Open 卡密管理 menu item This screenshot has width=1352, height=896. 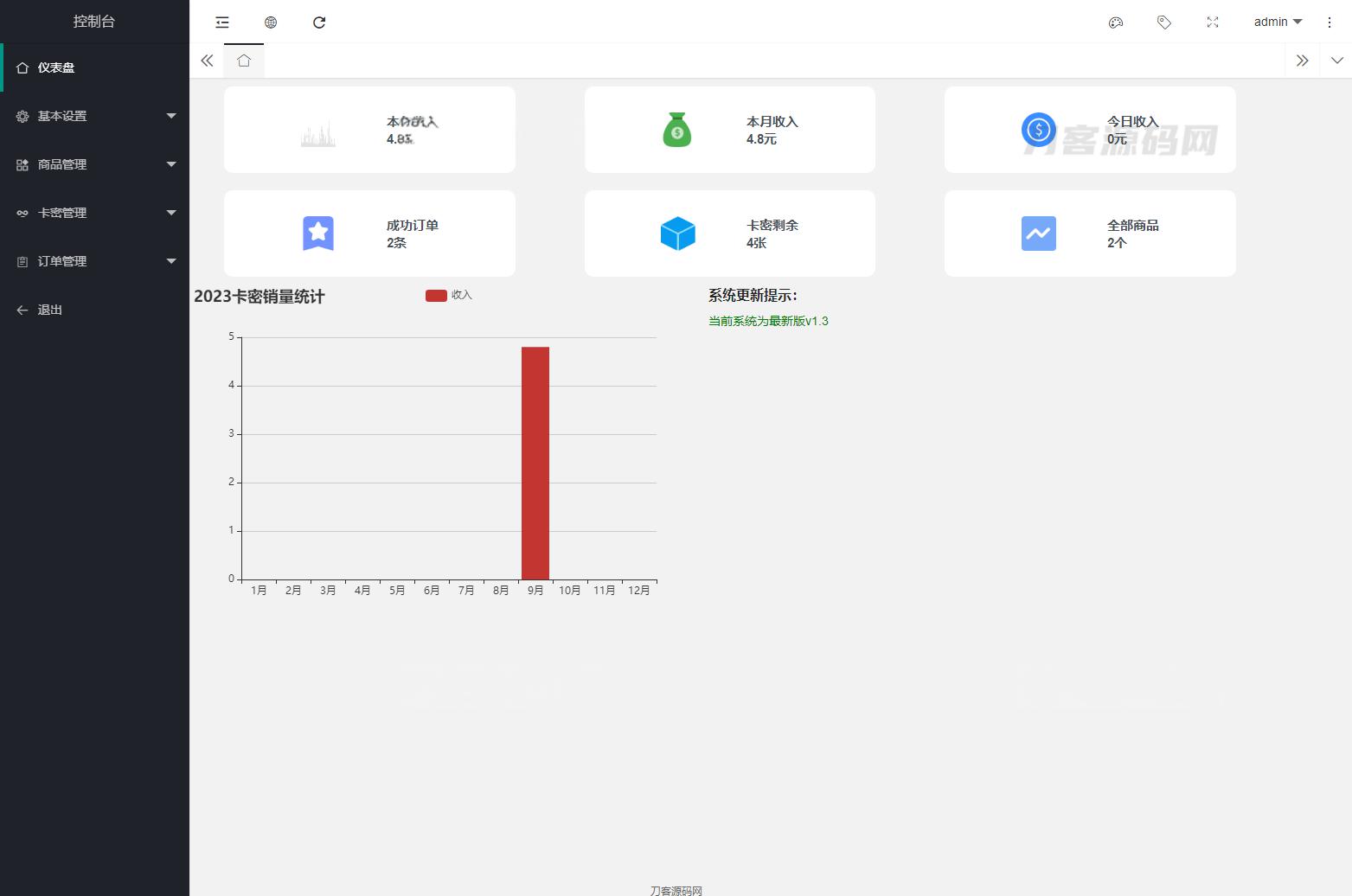[94, 213]
